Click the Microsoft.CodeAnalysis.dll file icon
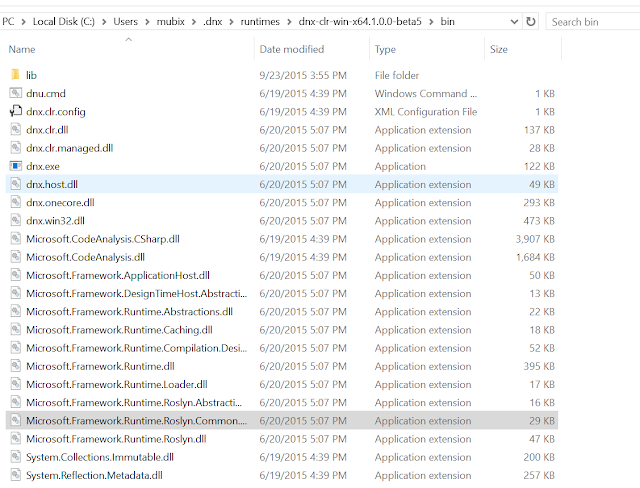This screenshot has width=640, height=488. click(x=16, y=257)
